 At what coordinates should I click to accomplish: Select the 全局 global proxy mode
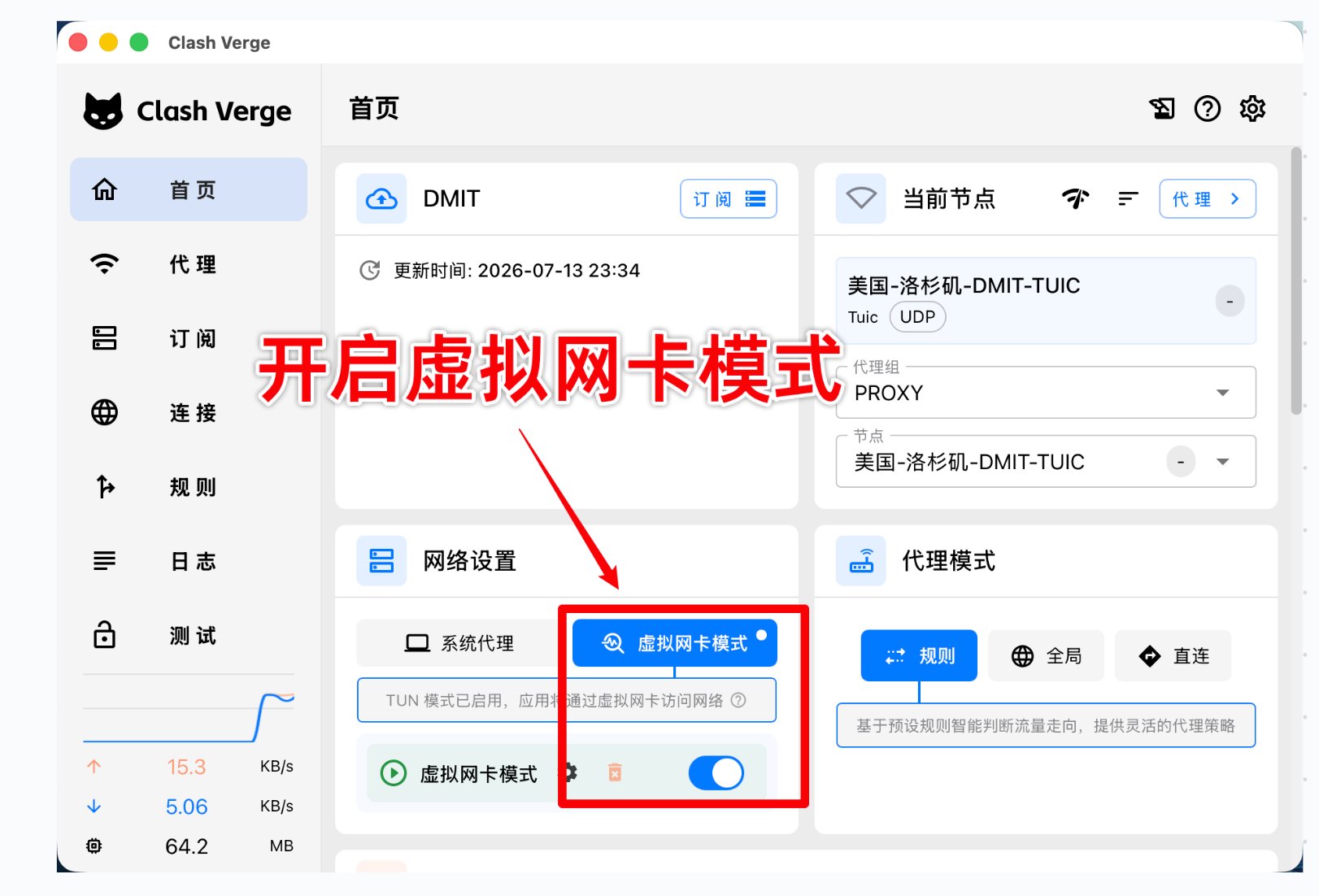[1046, 655]
